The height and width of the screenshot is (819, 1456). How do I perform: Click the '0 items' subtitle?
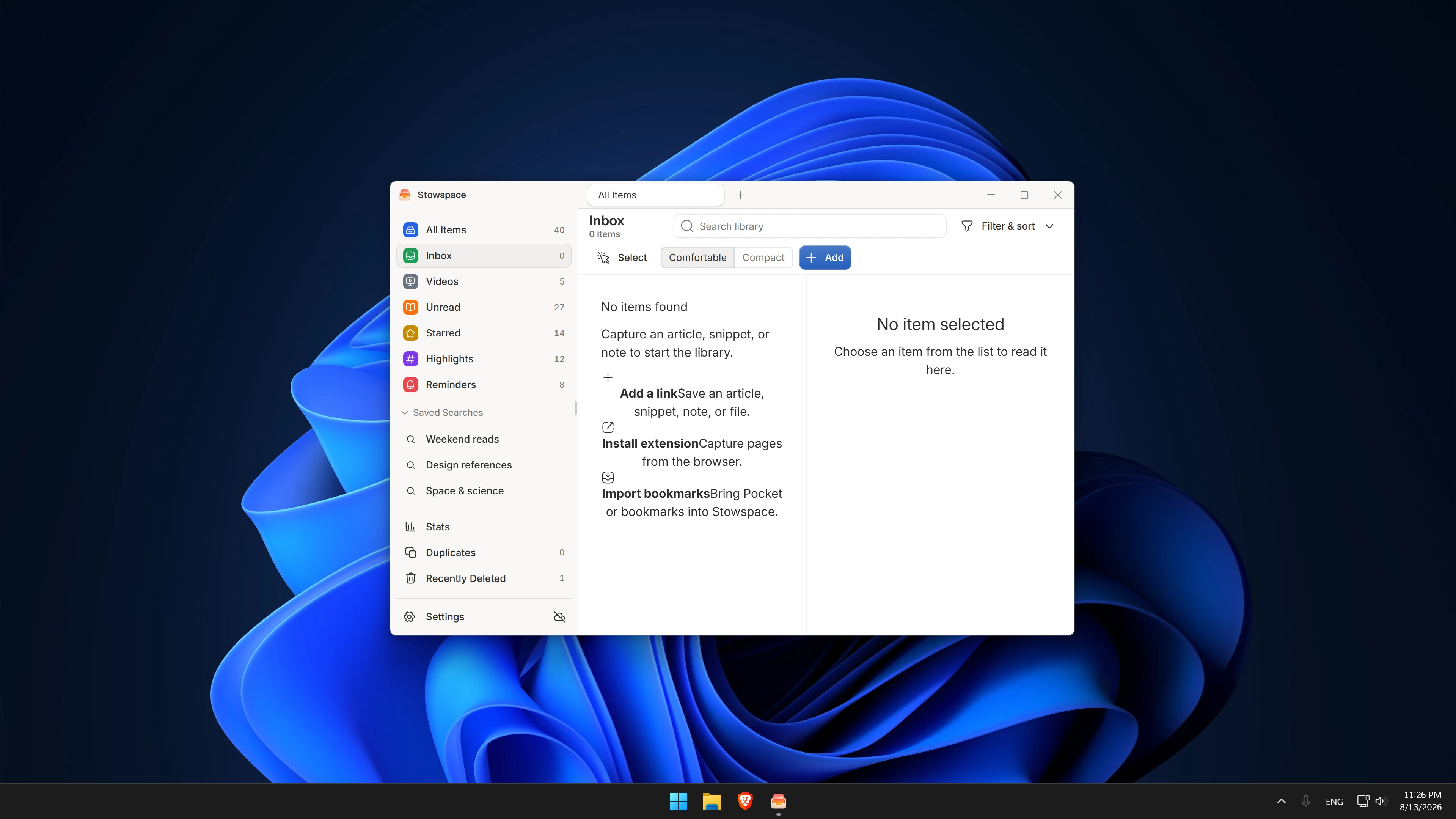(x=604, y=234)
